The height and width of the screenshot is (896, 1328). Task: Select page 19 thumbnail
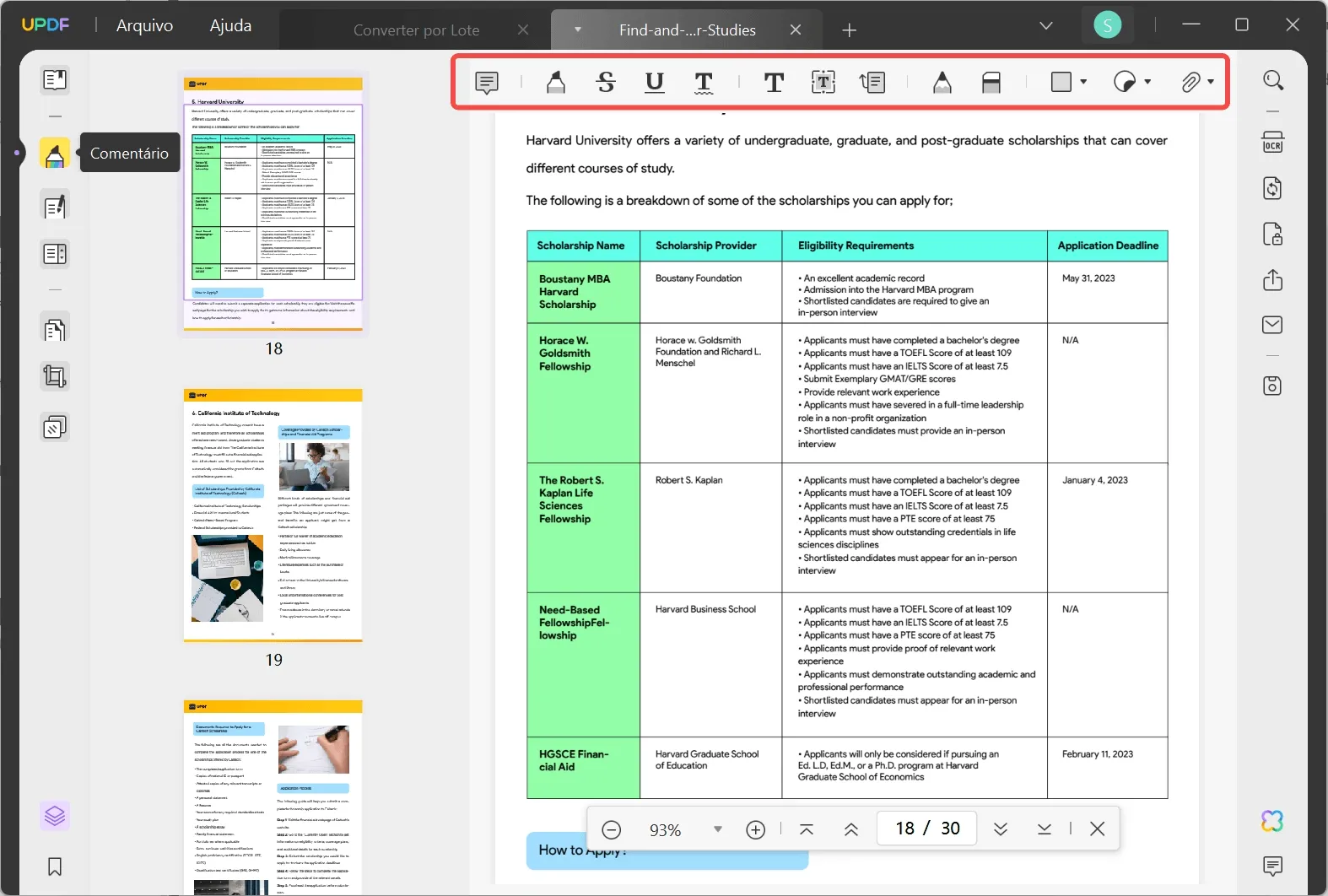coord(273,515)
